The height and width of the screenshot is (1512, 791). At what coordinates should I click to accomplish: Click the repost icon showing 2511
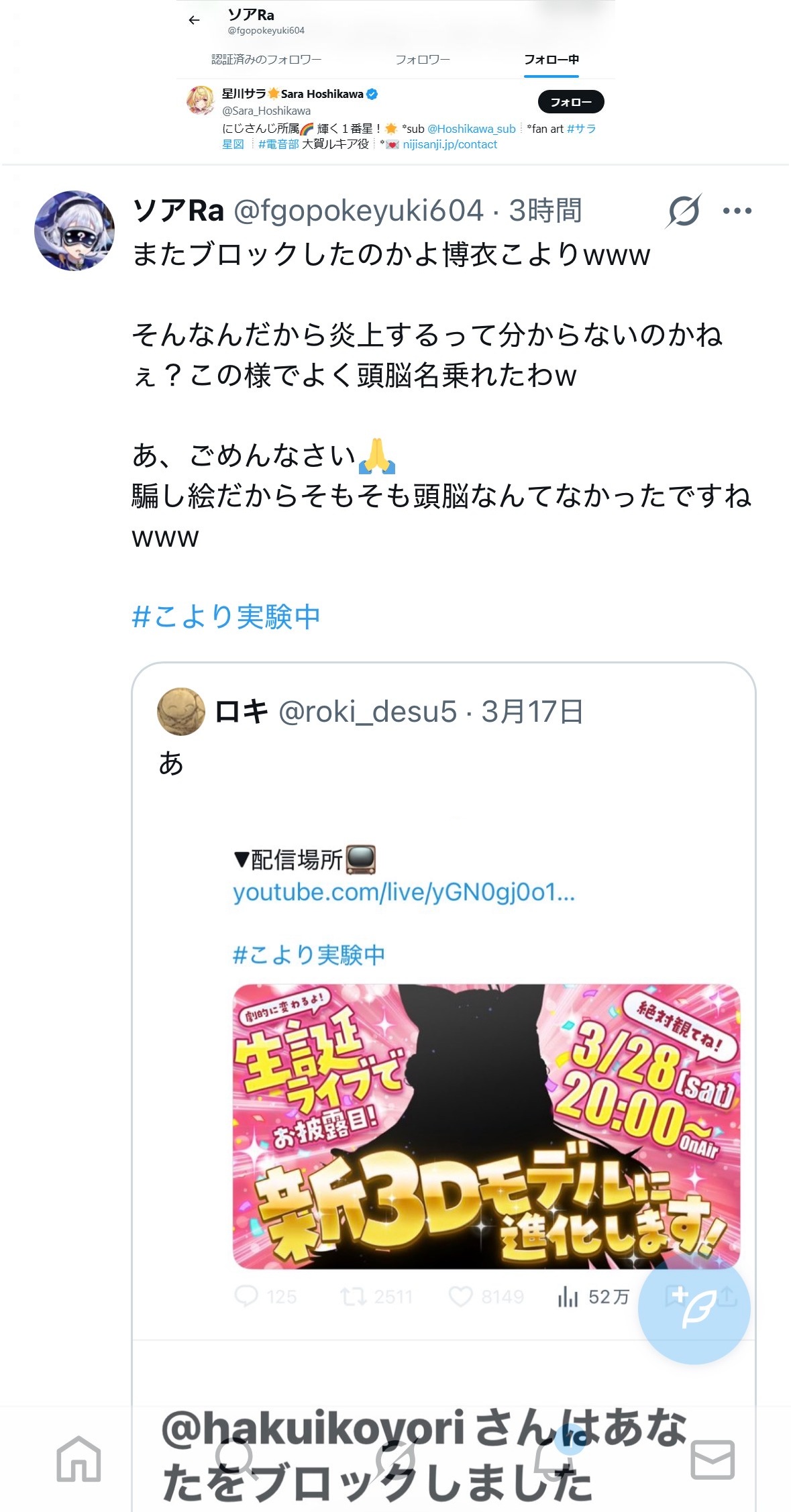(376, 1297)
